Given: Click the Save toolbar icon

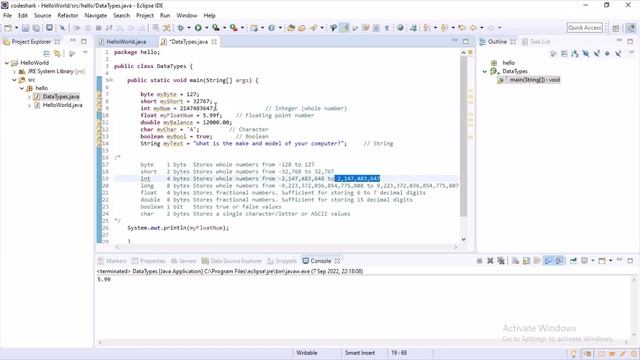Looking at the screenshot, I should 25,28.
